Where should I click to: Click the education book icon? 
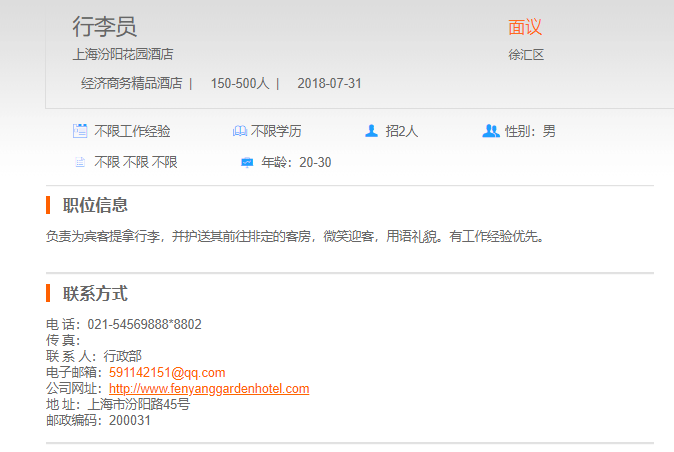239,131
